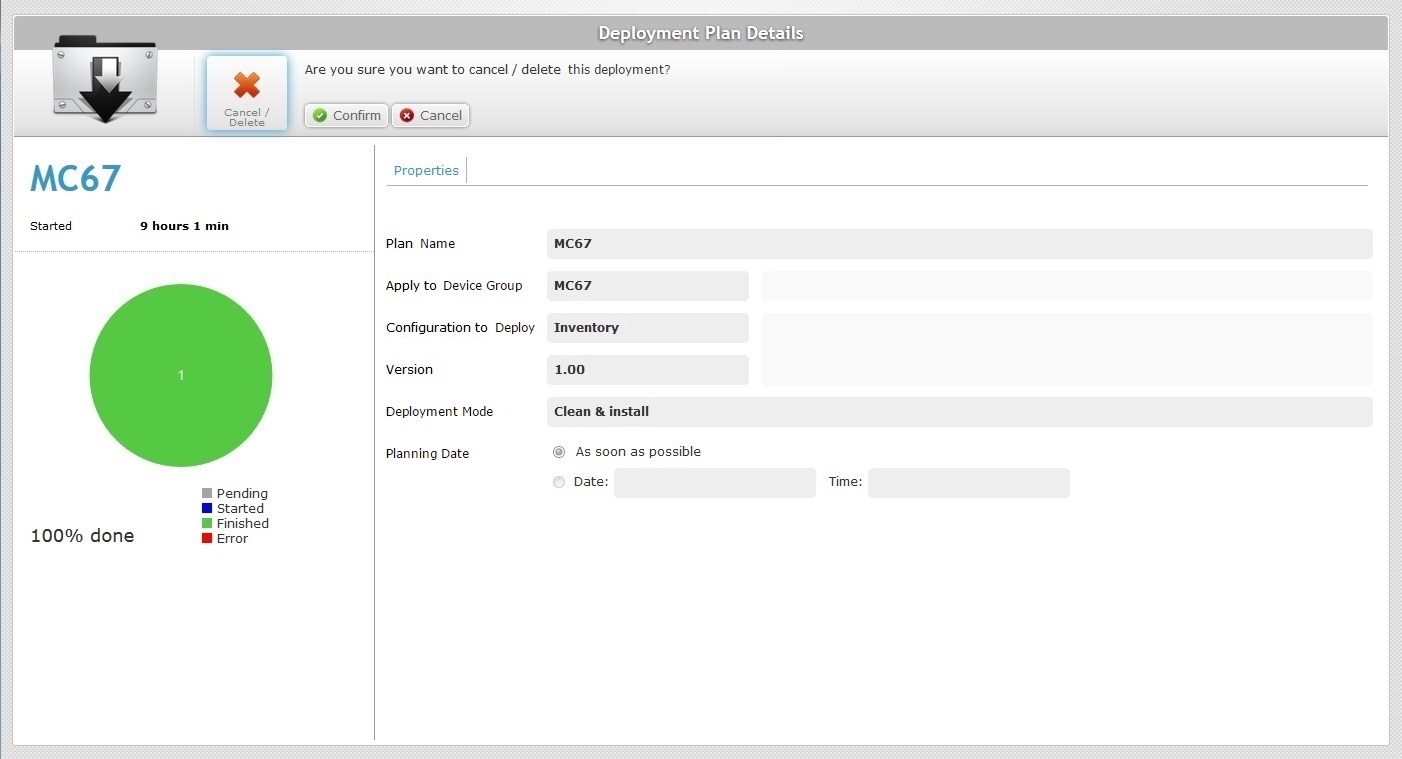Click the Deployment Mode field

[x=960, y=412]
